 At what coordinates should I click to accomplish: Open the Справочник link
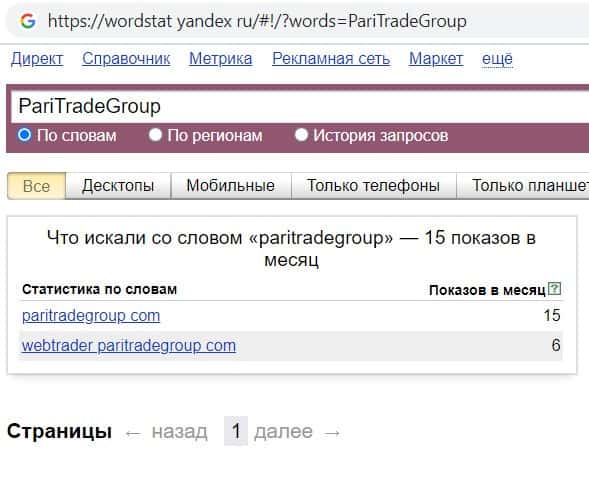(x=126, y=59)
